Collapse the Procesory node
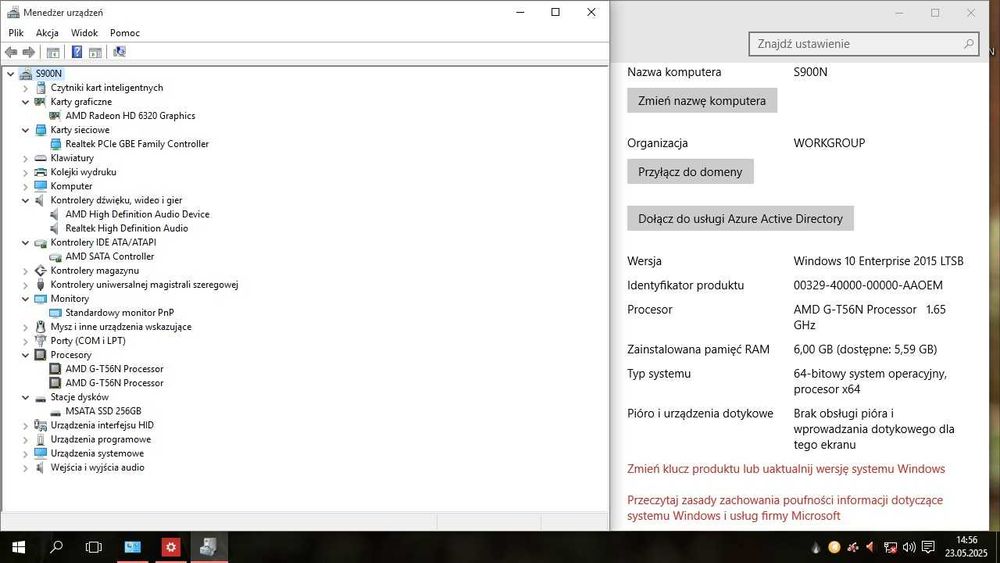 [26, 355]
